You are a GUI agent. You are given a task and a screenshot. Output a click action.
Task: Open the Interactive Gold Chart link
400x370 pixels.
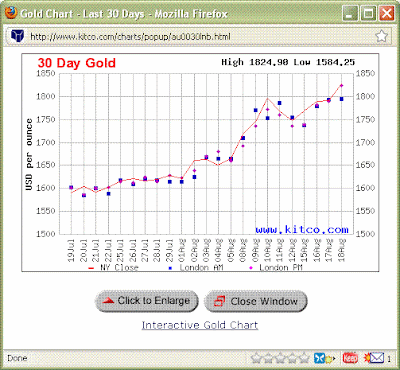tap(200, 325)
